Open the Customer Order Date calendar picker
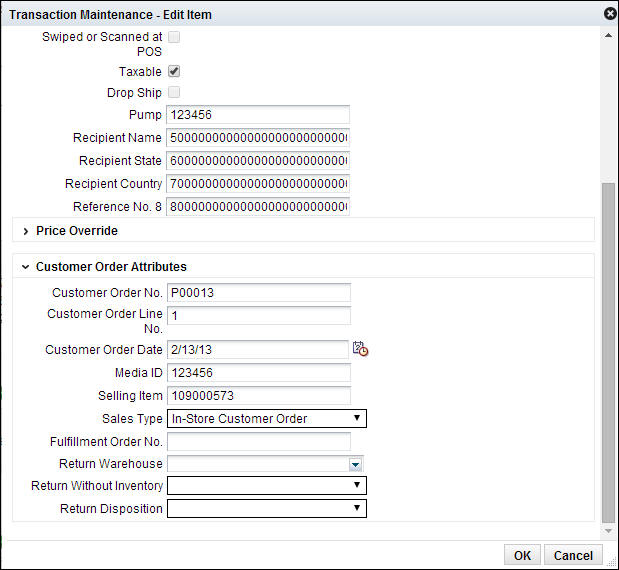 [x=360, y=349]
